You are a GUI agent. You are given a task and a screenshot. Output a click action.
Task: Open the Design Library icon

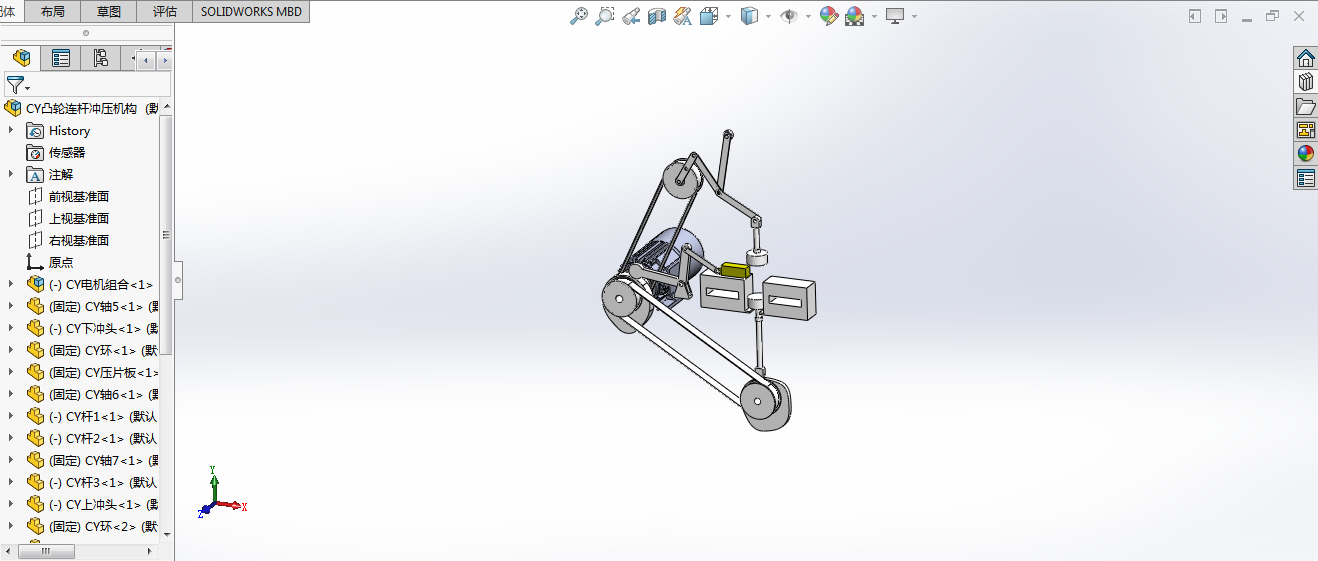click(1305, 82)
